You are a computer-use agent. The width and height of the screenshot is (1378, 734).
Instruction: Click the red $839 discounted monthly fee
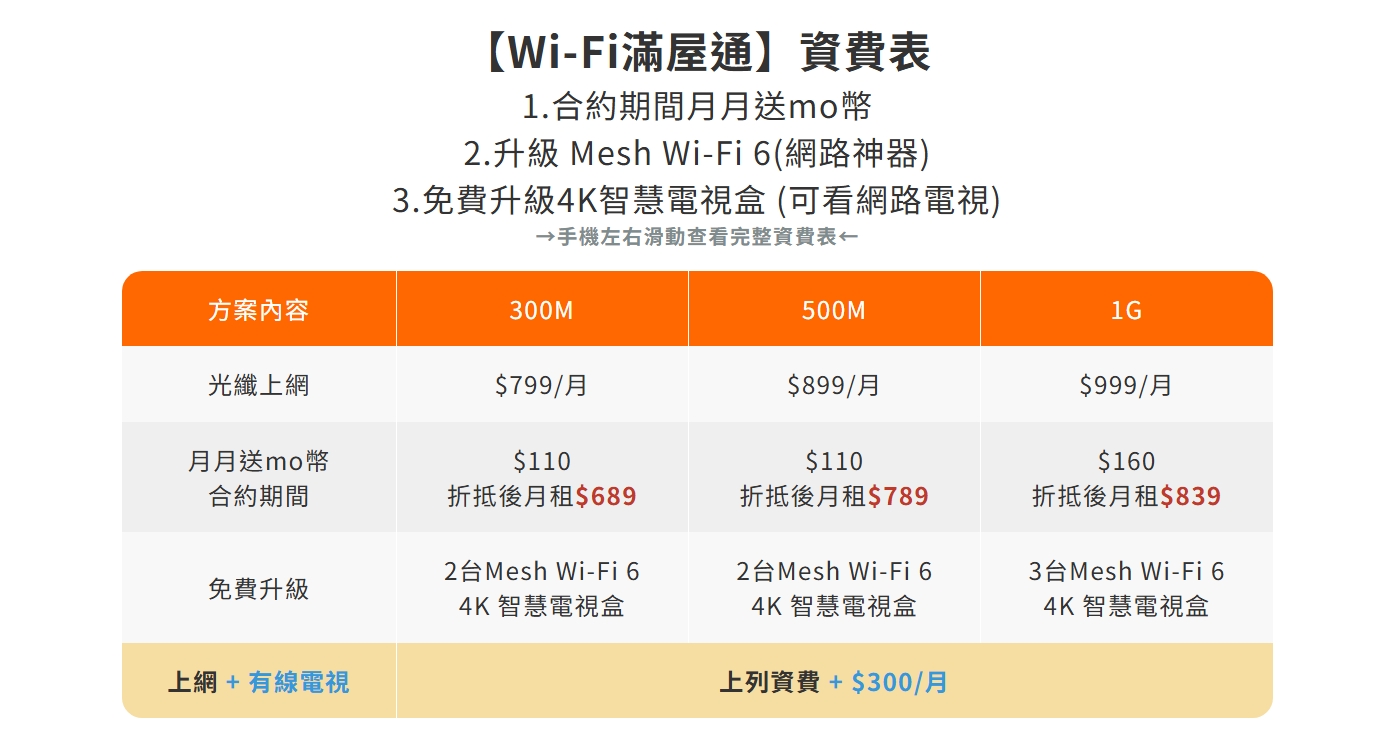click(x=1190, y=496)
